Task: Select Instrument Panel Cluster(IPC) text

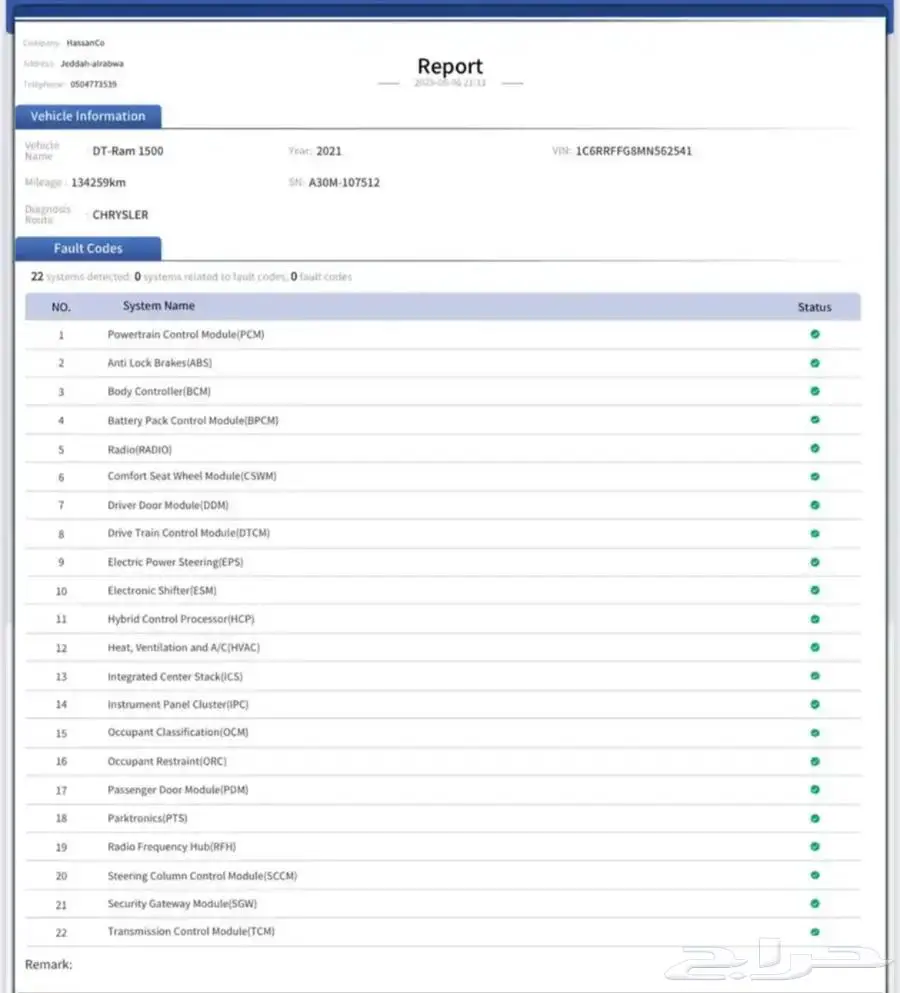Action: point(178,705)
